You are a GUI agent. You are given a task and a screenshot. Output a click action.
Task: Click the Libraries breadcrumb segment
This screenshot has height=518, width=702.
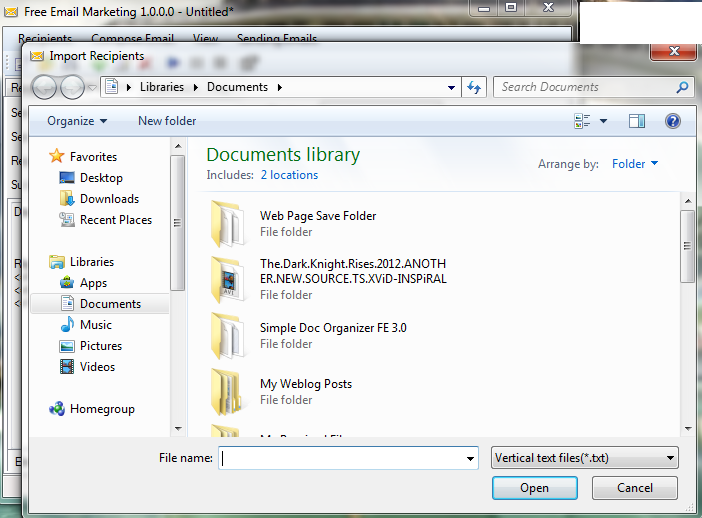click(x=162, y=87)
